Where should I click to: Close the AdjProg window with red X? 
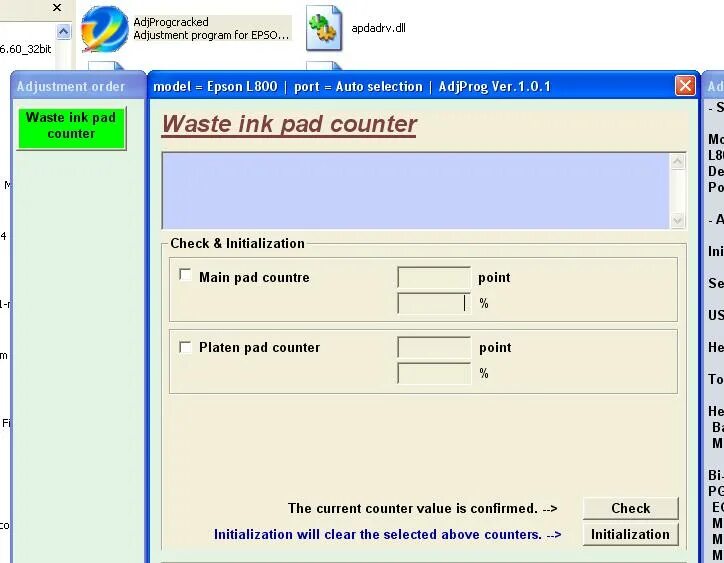[x=685, y=86]
